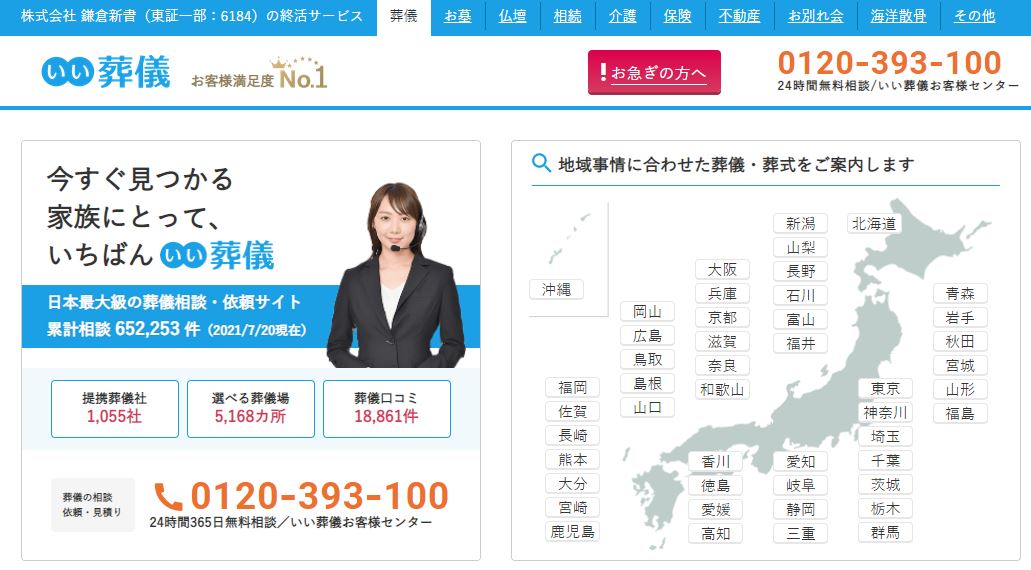Open the 介護 tab
Viewport: 1031px width, 570px height.
pos(622,16)
